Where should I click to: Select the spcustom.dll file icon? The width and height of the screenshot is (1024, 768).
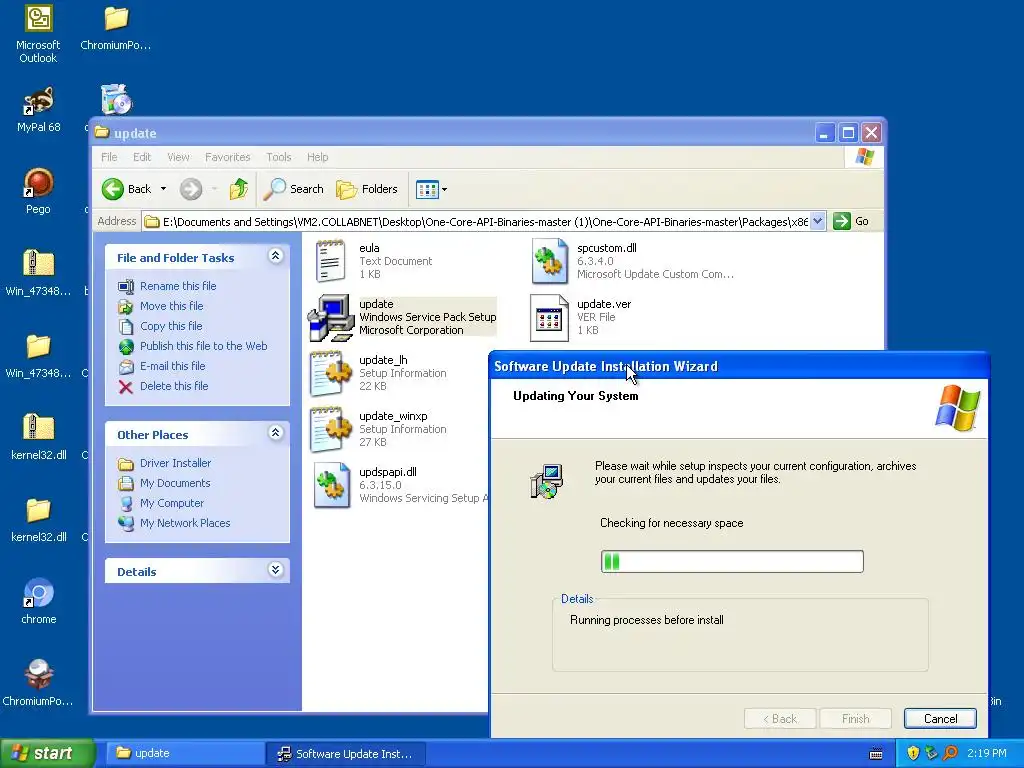point(549,261)
